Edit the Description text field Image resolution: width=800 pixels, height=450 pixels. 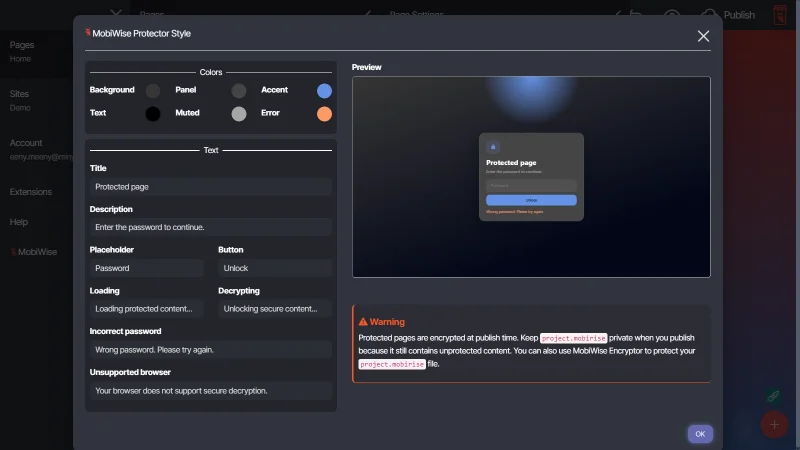[211, 227]
